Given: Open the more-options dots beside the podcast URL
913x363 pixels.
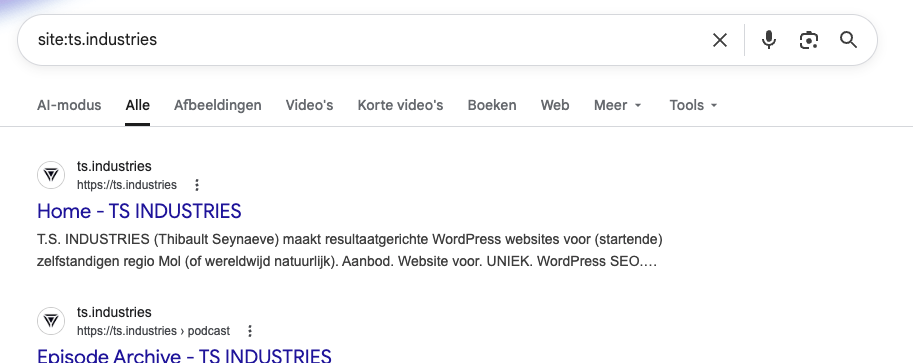Looking at the screenshot, I should click(250, 331).
